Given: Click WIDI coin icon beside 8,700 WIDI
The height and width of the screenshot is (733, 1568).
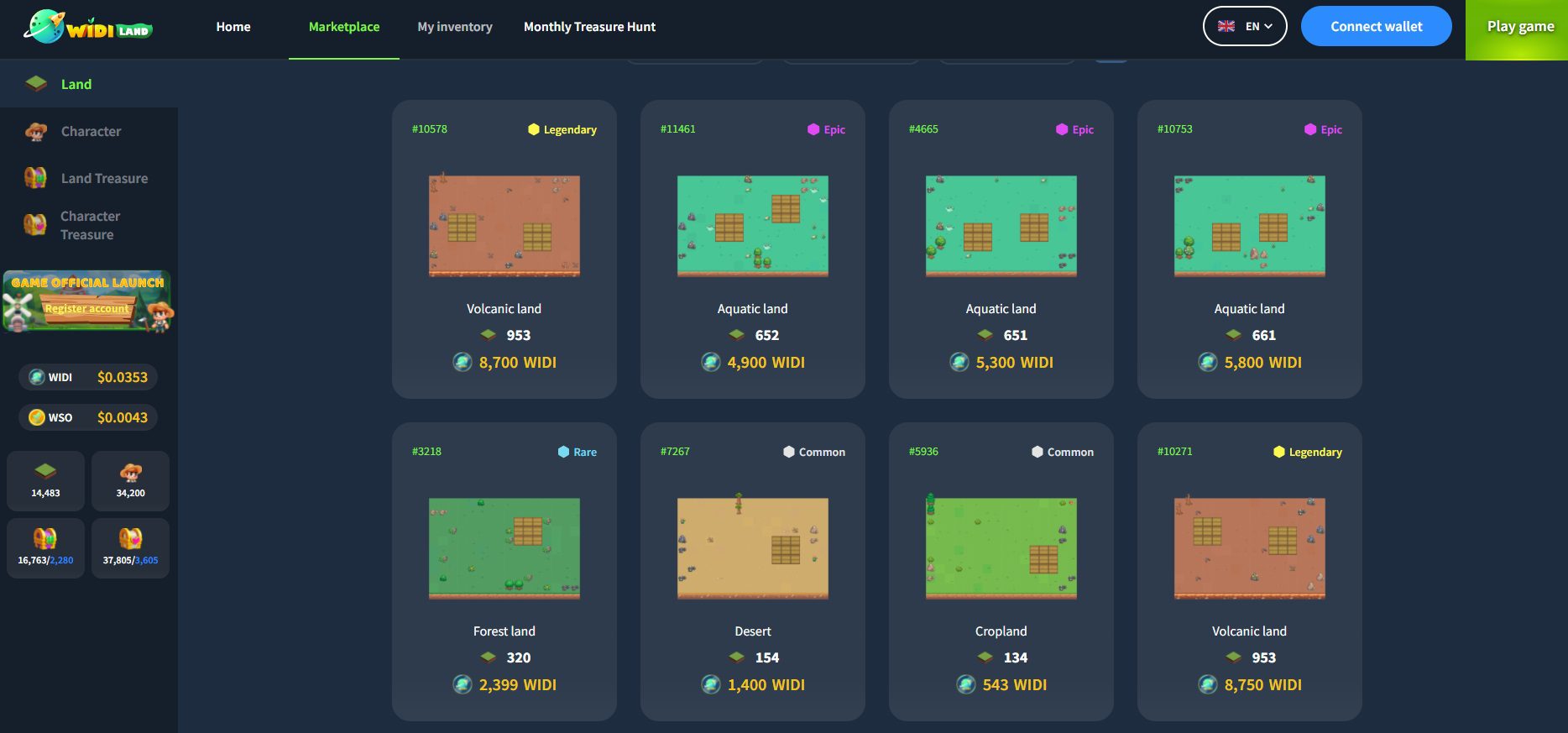Looking at the screenshot, I should click(x=463, y=362).
